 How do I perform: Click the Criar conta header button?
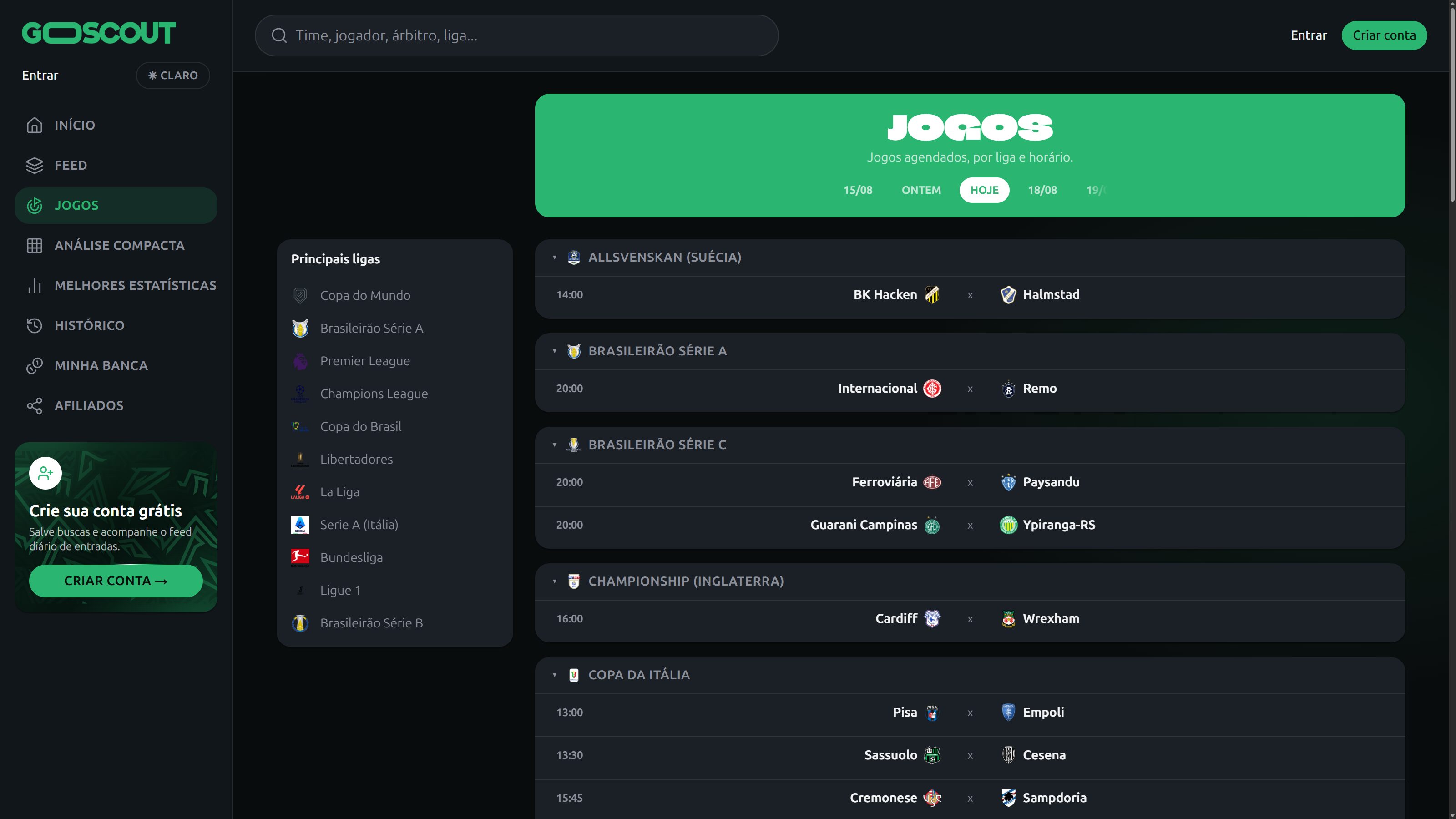[x=1384, y=35]
